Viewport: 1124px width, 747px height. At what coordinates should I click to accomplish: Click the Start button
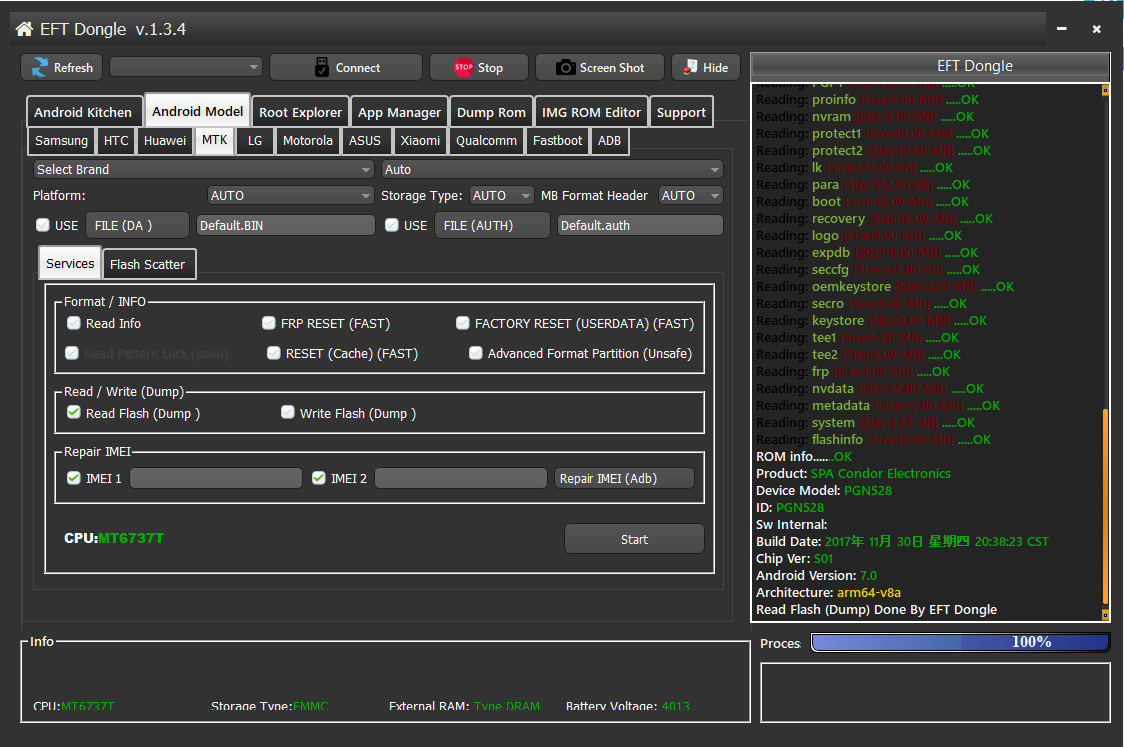(634, 539)
